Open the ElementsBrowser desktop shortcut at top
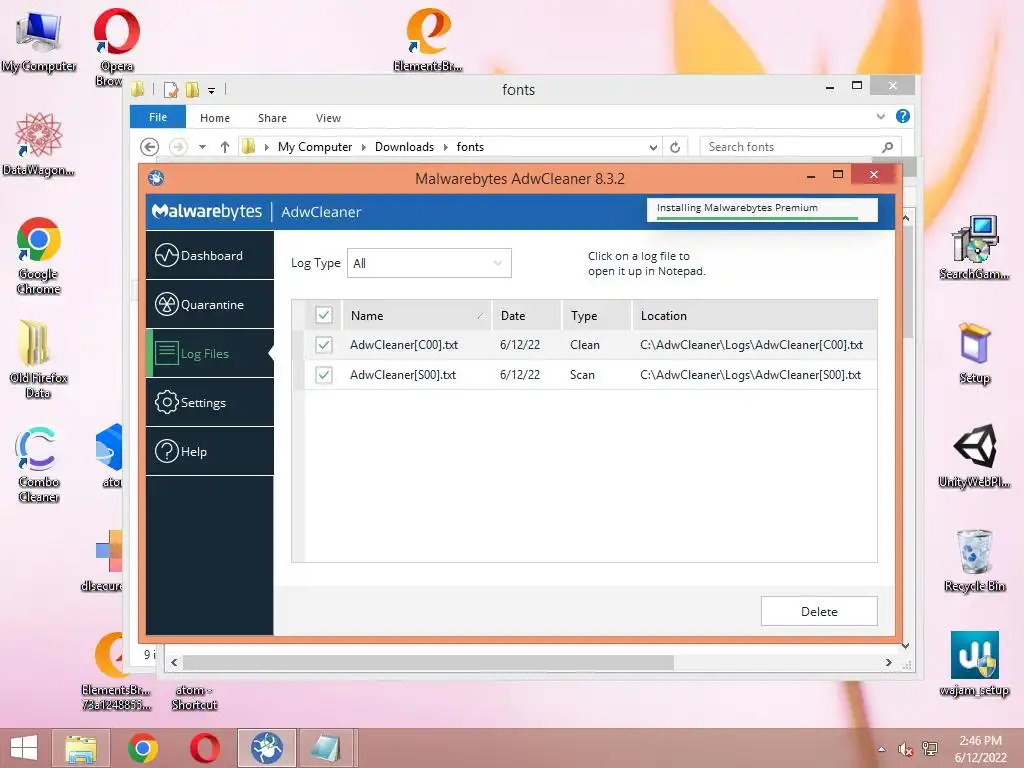 tap(428, 40)
